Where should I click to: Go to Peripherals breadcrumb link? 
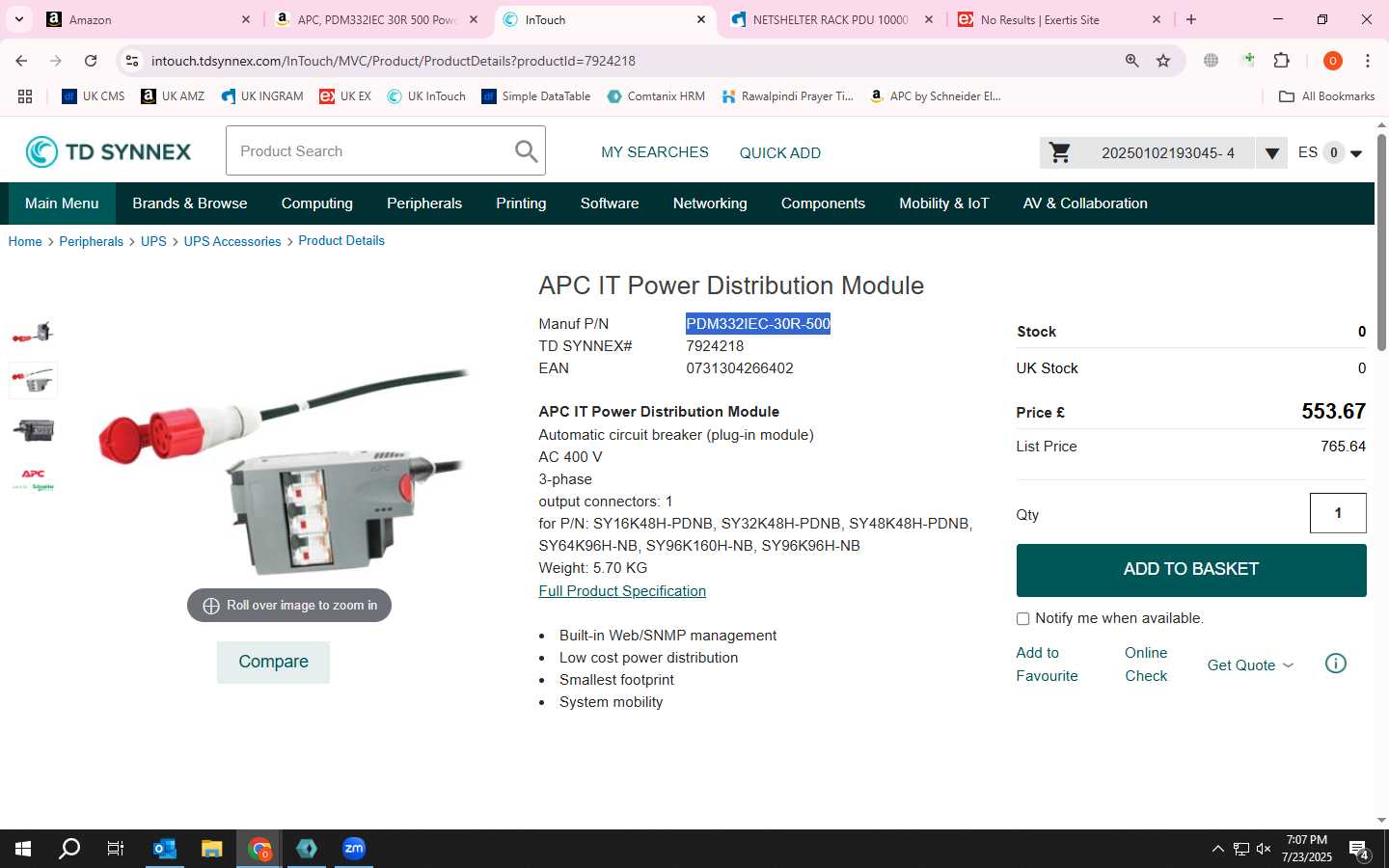pos(91,242)
